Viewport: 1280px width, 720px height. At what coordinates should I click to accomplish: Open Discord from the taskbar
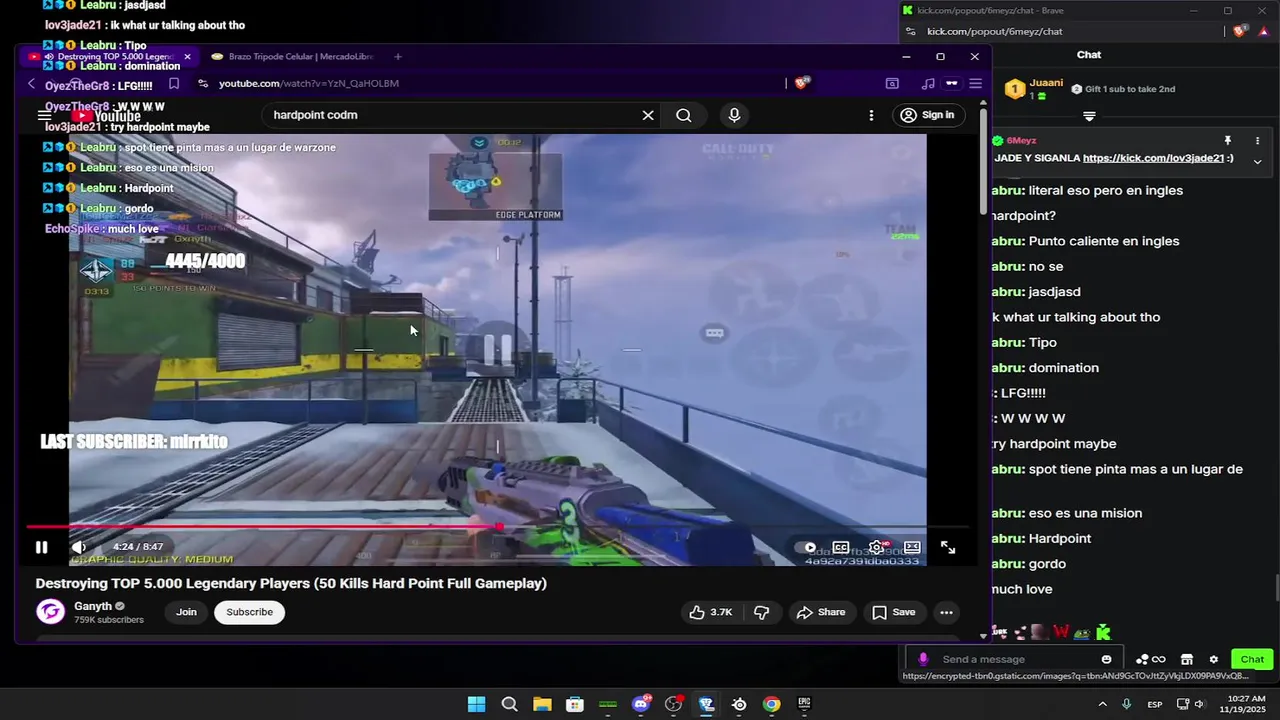[641, 704]
